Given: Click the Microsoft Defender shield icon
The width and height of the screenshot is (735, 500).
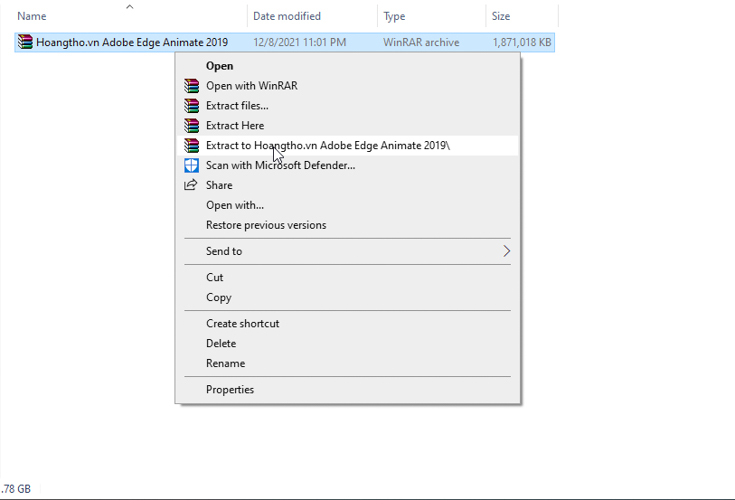Looking at the screenshot, I should (x=191, y=166).
